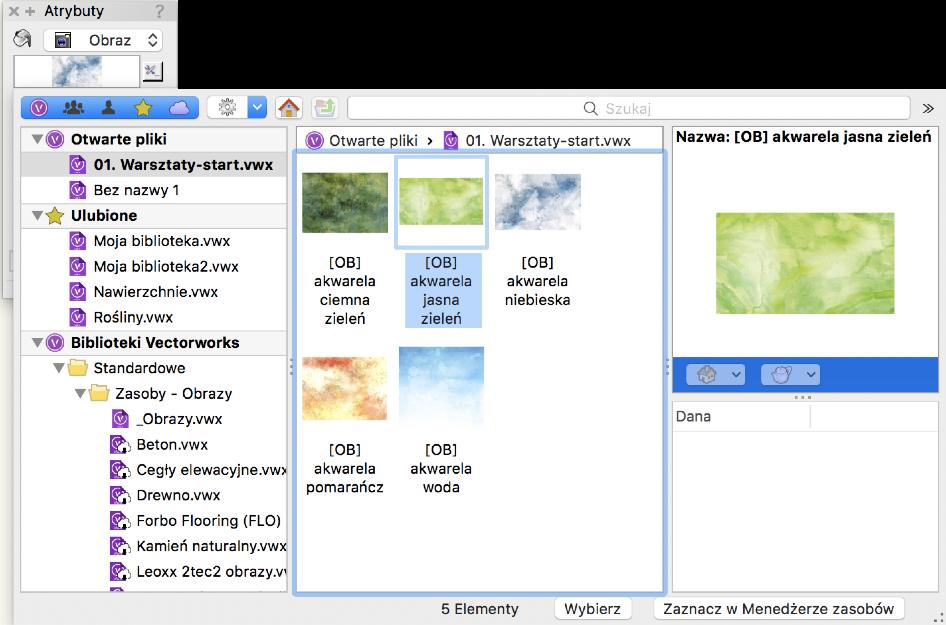Click Ulubione star icon in tree

(x=55, y=215)
